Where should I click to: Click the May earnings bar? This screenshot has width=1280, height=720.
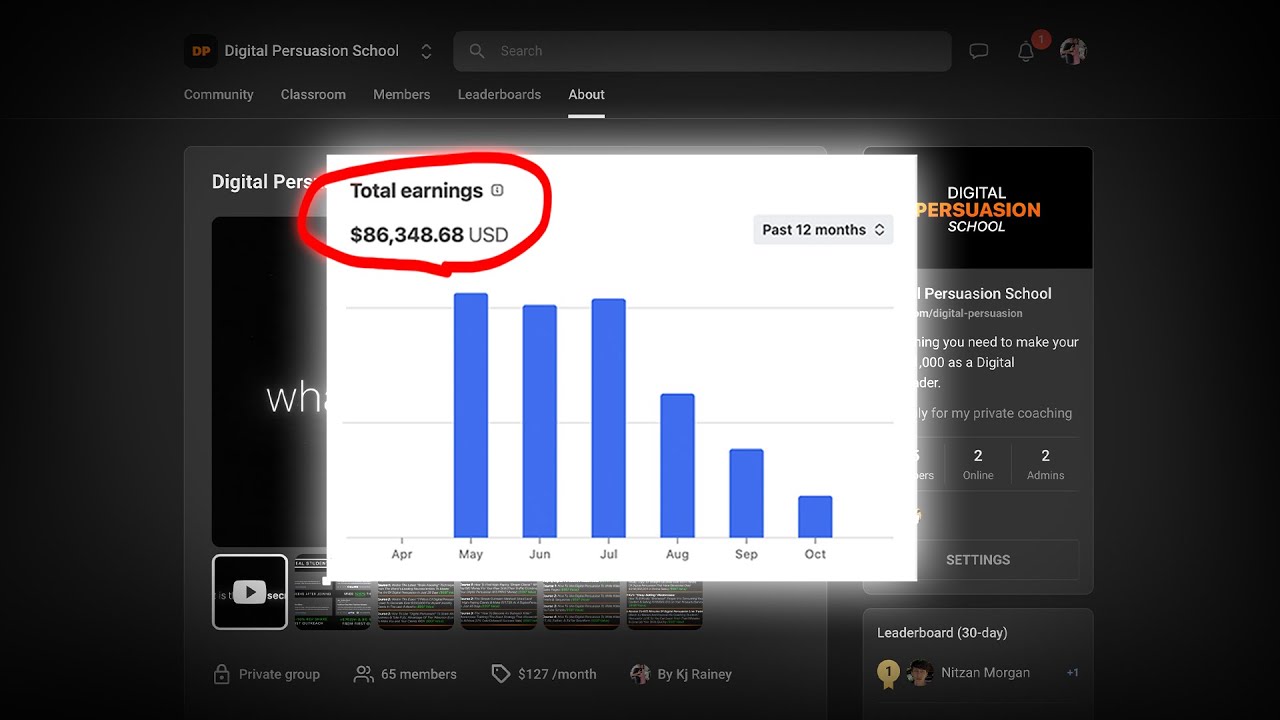pos(471,415)
